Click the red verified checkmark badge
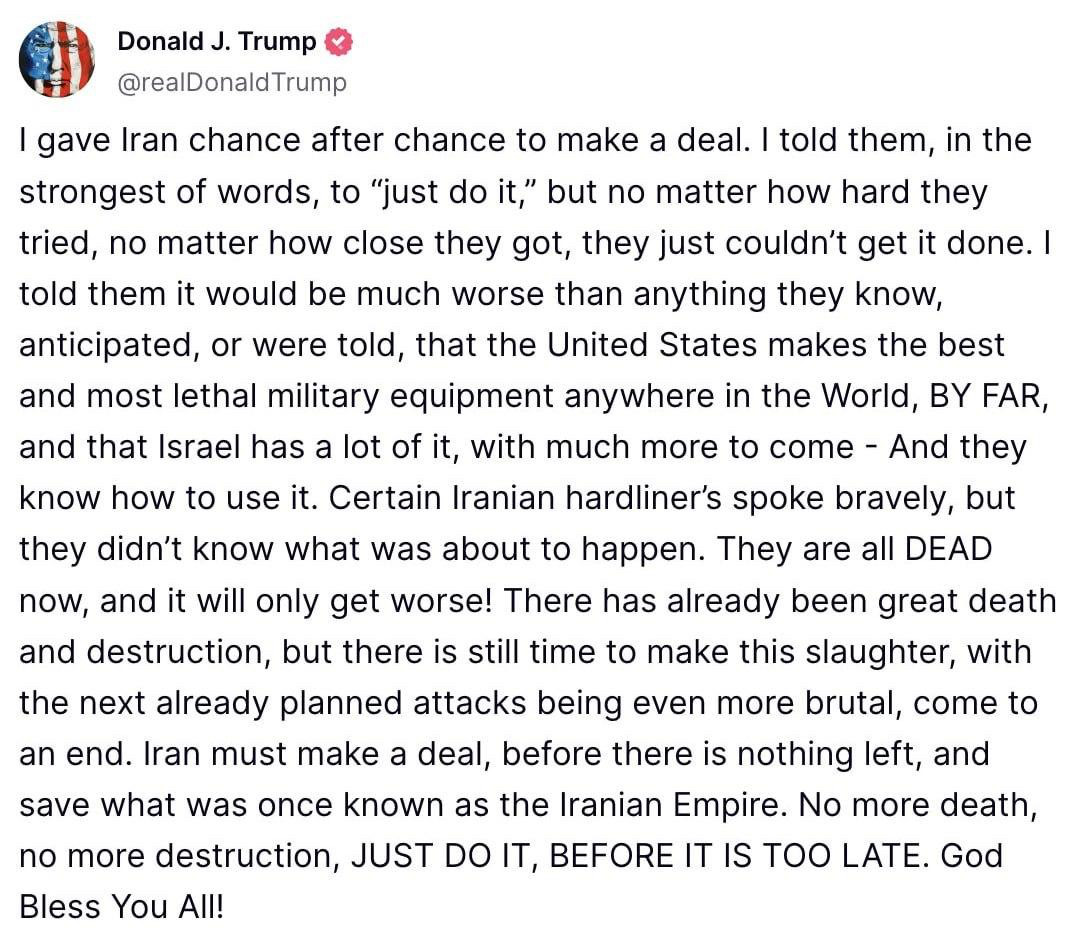The image size is (1088, 931). (339, 42)
